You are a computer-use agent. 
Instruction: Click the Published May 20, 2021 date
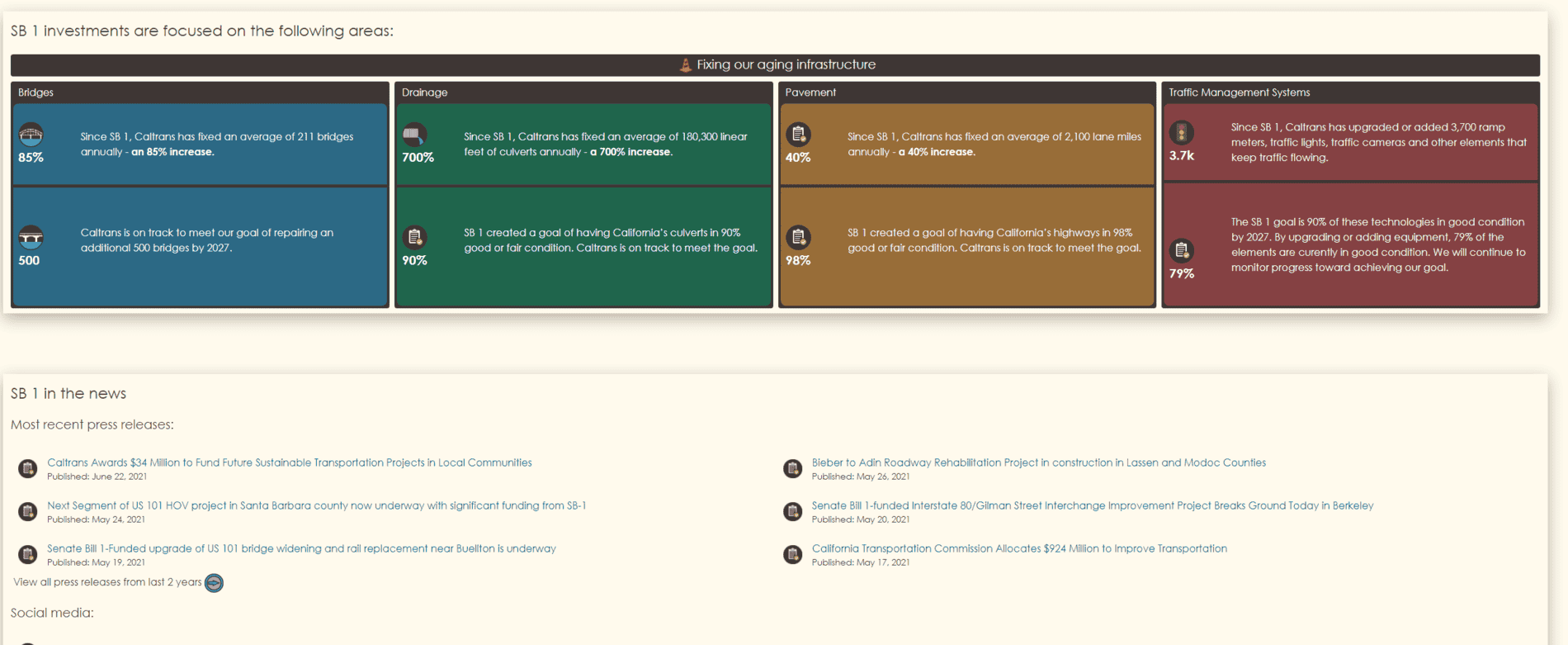click(861, 519)
